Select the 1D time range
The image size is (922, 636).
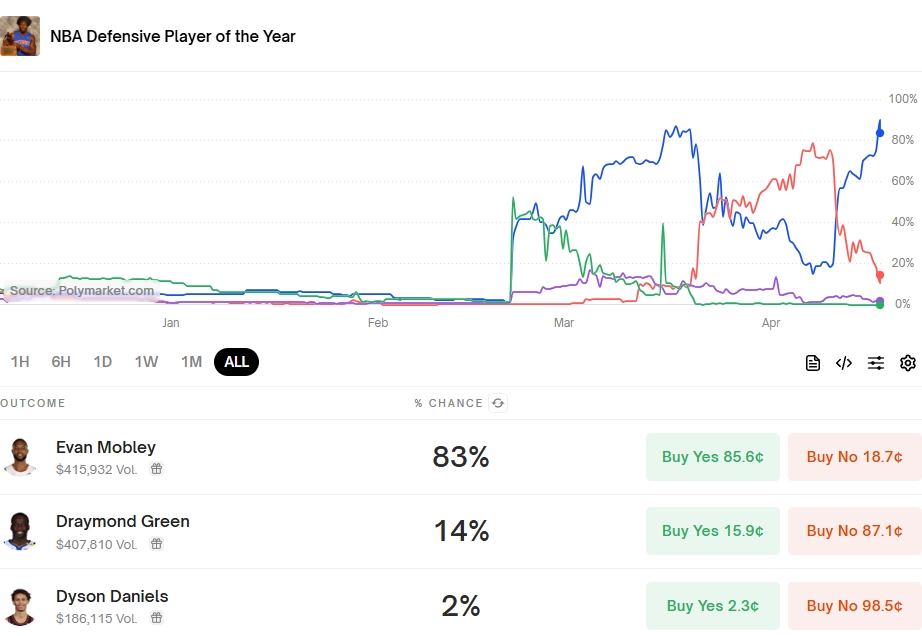click(x=103, y=362)
